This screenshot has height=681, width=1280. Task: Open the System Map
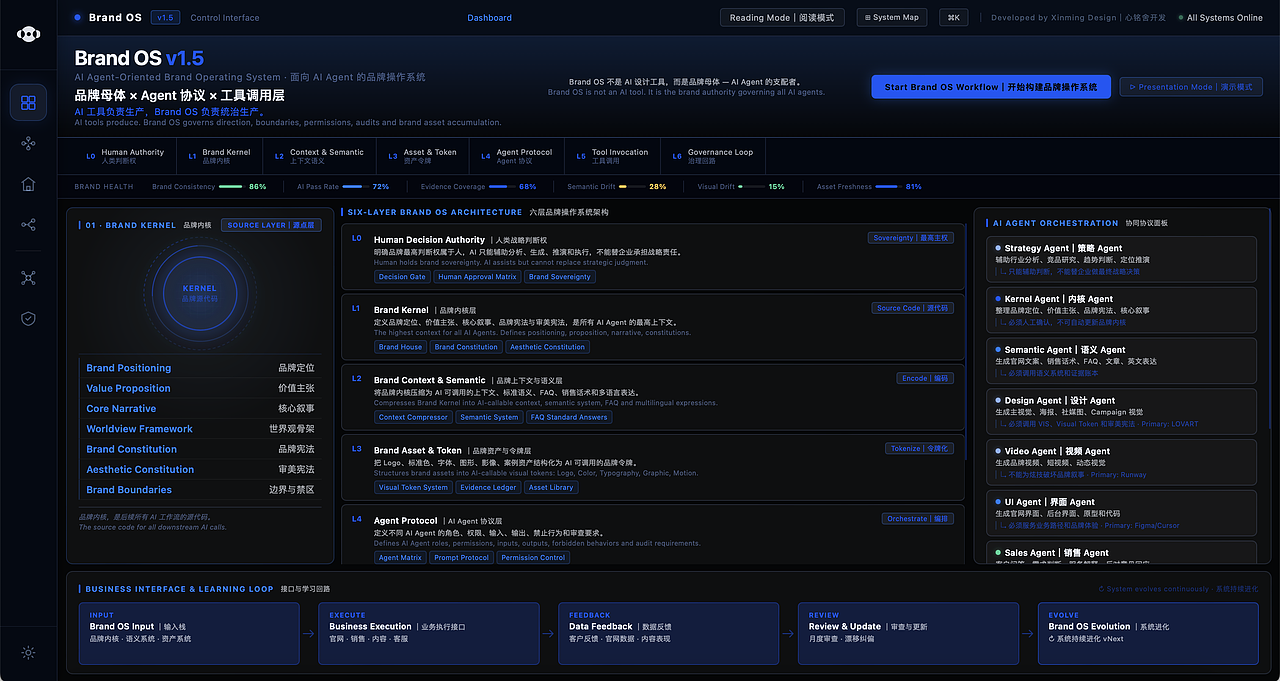tap(891, 17)
